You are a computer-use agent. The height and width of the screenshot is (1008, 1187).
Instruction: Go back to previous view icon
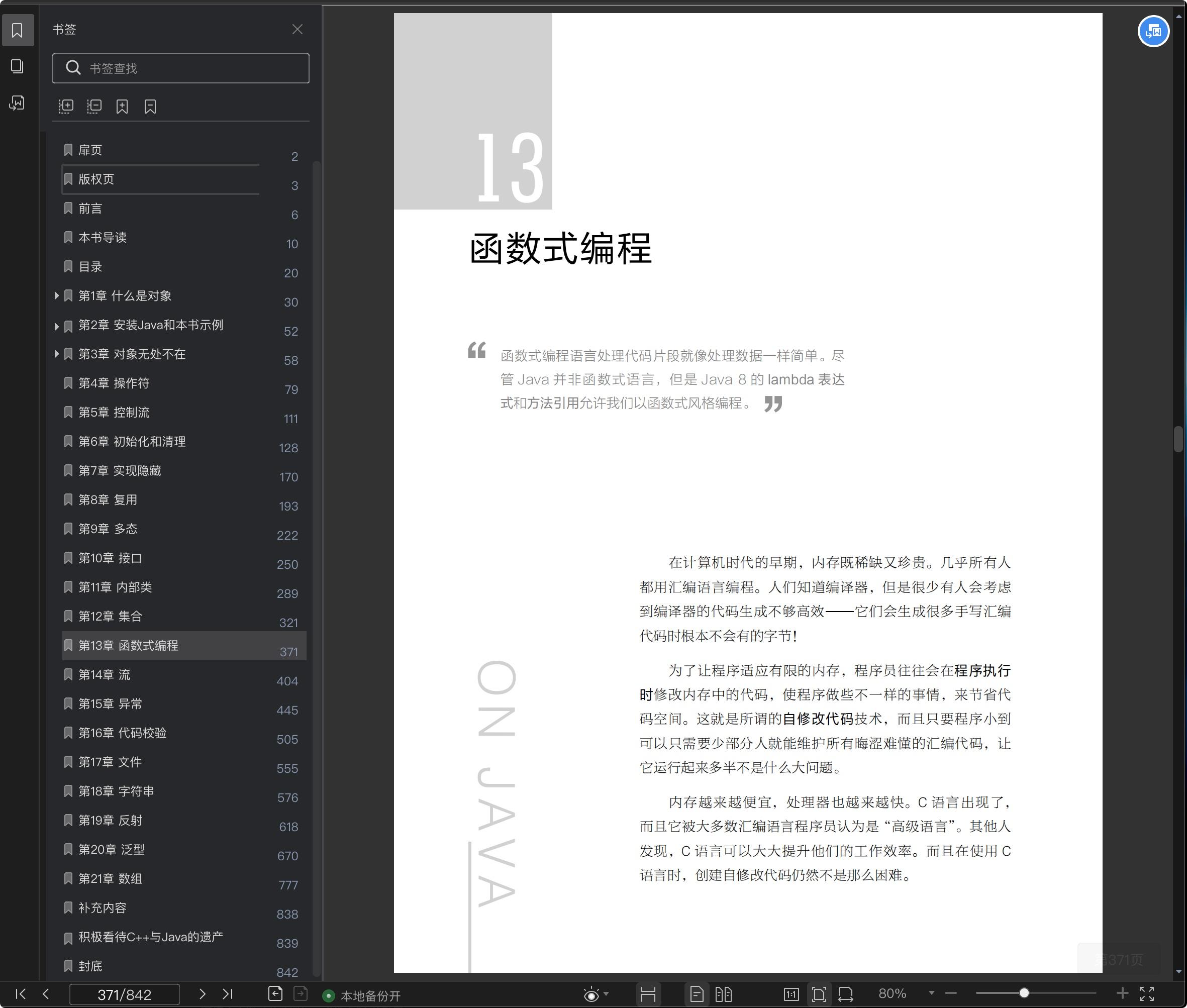[x=275, y=994]
